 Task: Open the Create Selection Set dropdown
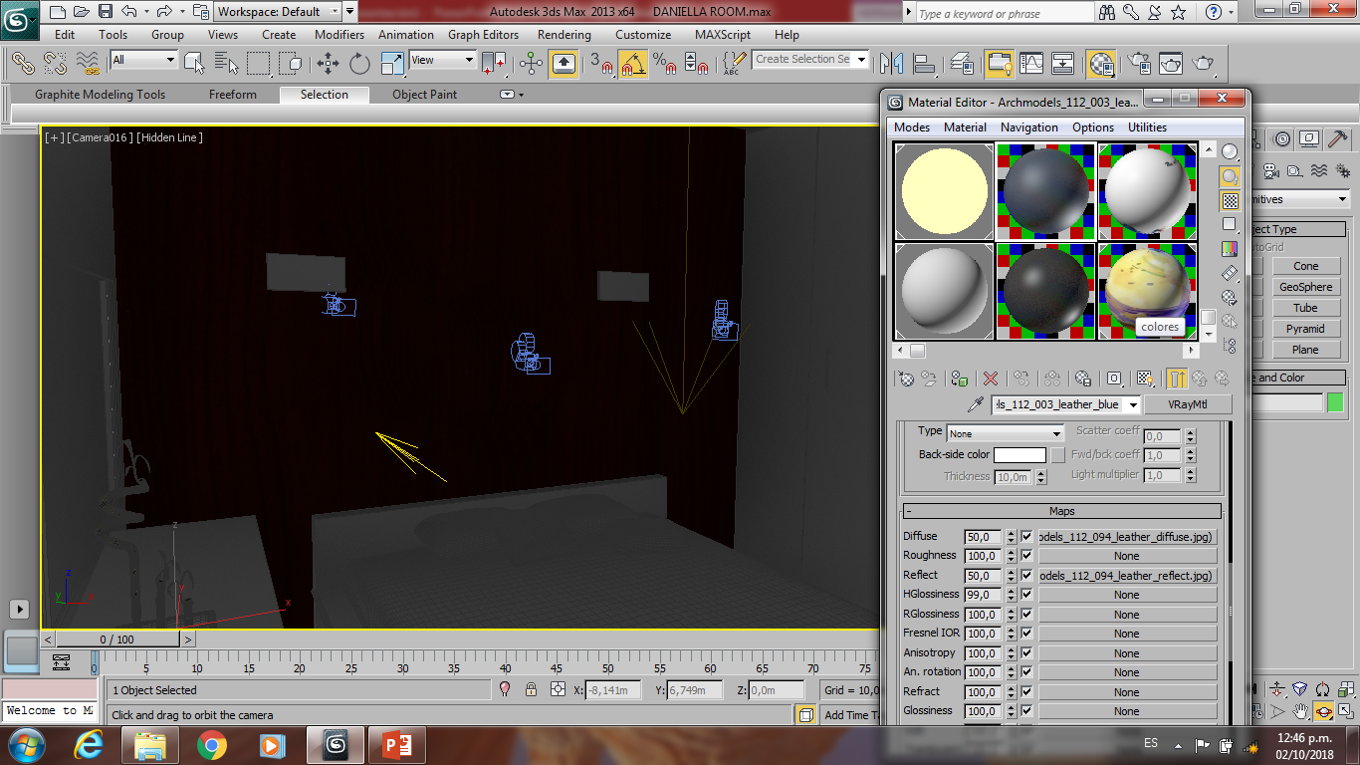point(810,60)
